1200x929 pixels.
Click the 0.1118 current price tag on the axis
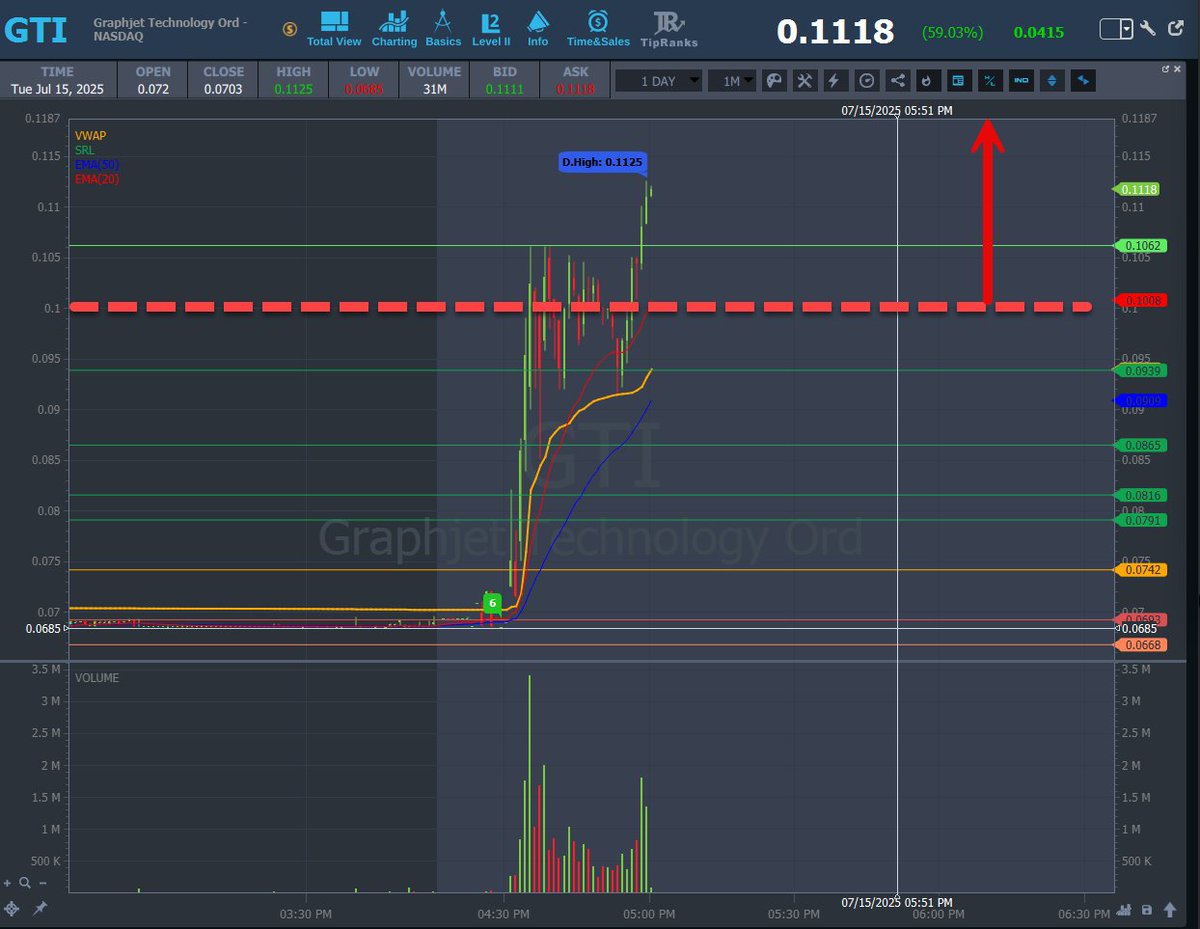1139,189
